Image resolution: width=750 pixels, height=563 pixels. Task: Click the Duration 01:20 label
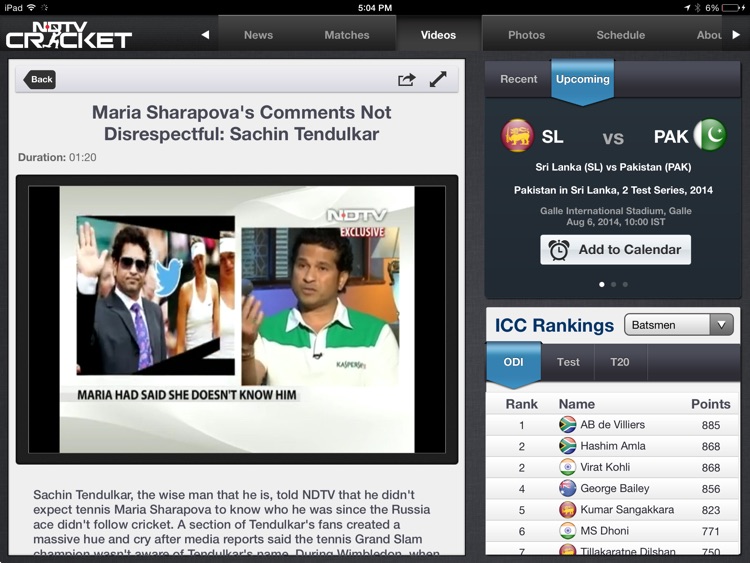[x=57, y=157]
